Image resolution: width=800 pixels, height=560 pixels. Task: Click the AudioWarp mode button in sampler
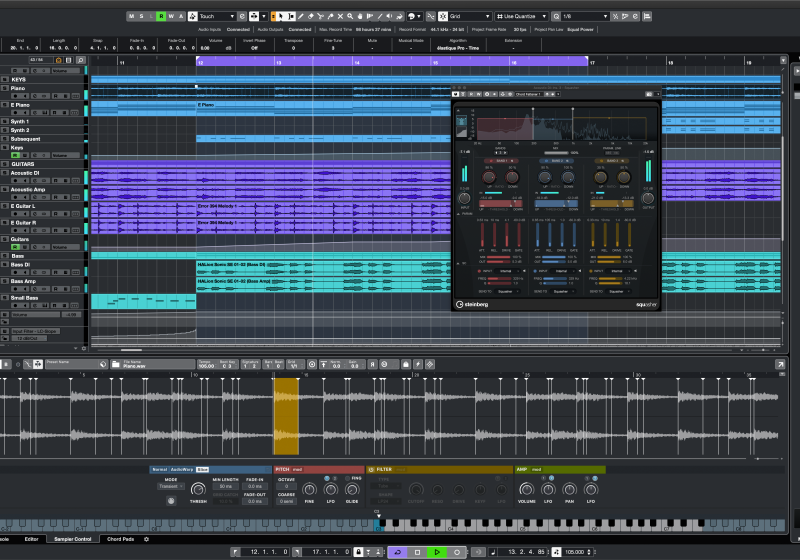coord(182,468)
